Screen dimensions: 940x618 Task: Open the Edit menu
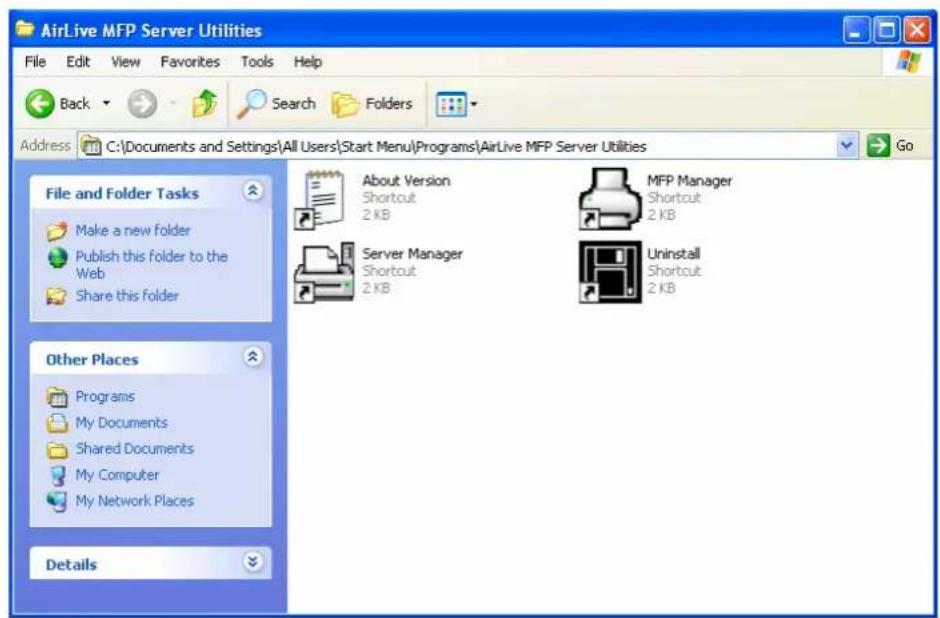(x=78, y=62)
